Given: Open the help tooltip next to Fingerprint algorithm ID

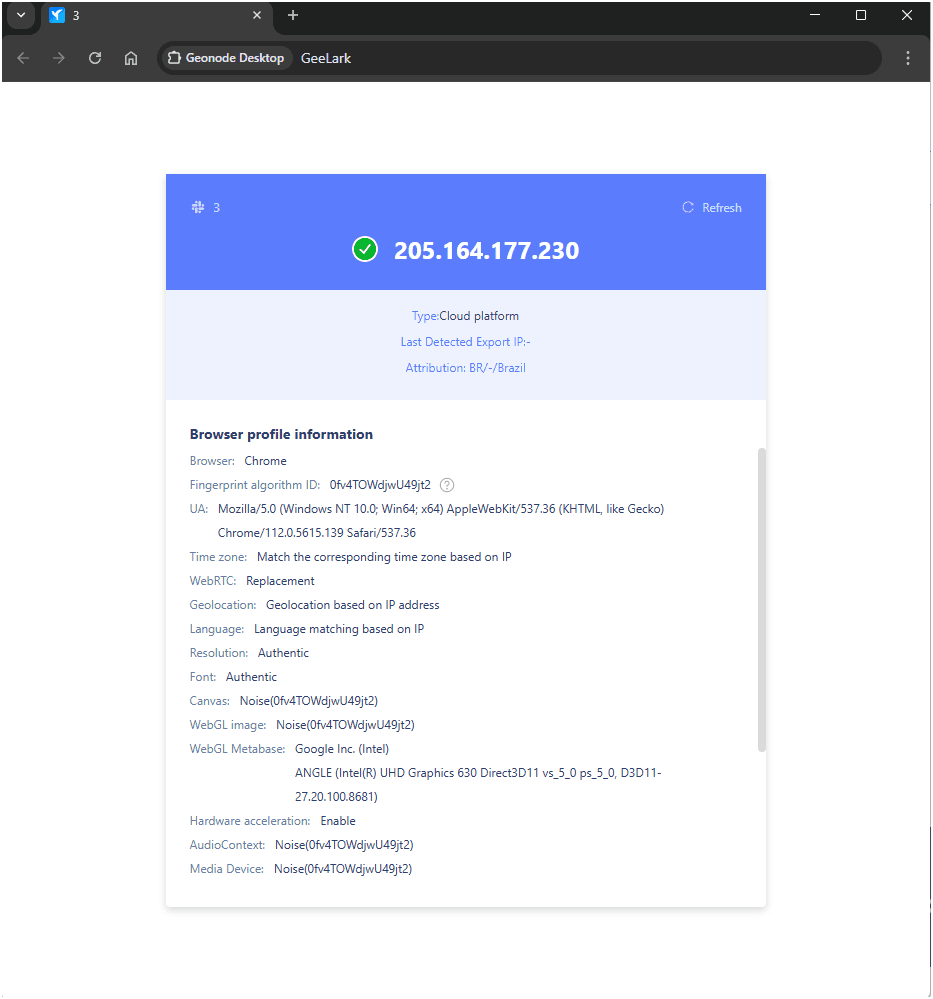Looking at the screenshot, I should pyautogui.click(x=446, y=485).
